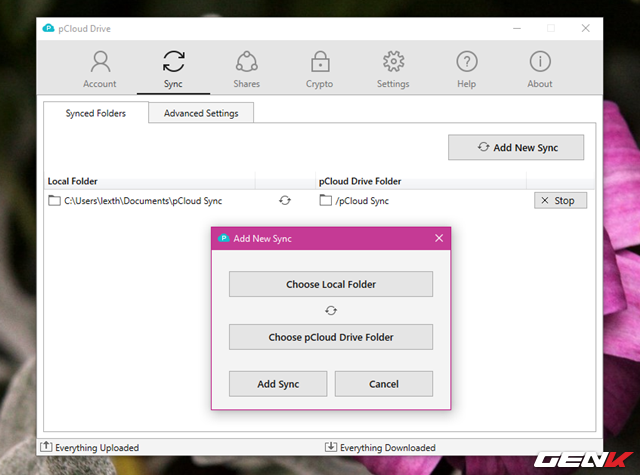Switch to the Advanced Settings tab

point(201,113)
